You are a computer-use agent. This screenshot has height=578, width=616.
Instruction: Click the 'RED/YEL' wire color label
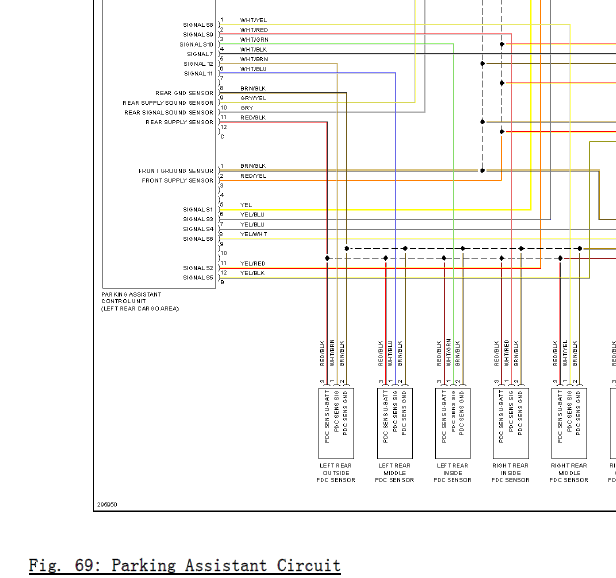click(x=253, y=176)
